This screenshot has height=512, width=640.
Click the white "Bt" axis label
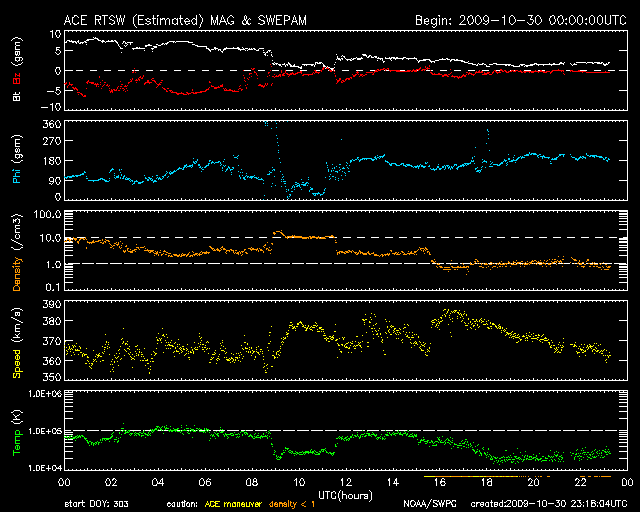click(x=17, y=96)
